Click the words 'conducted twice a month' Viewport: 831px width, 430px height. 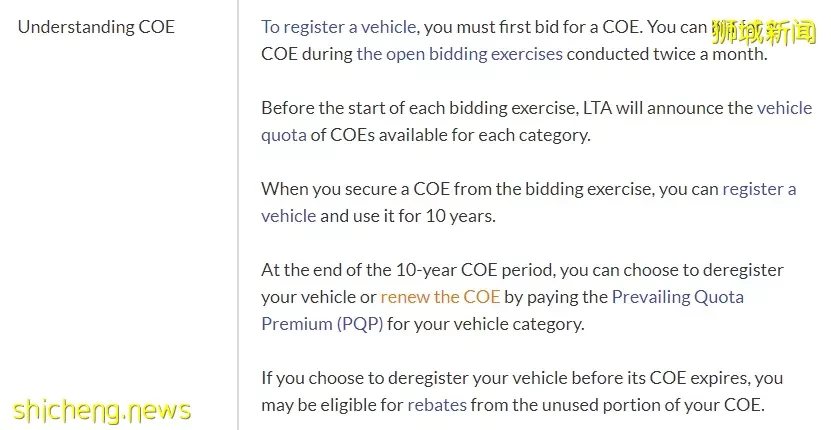pyautogui.click(x=667, y=54)
